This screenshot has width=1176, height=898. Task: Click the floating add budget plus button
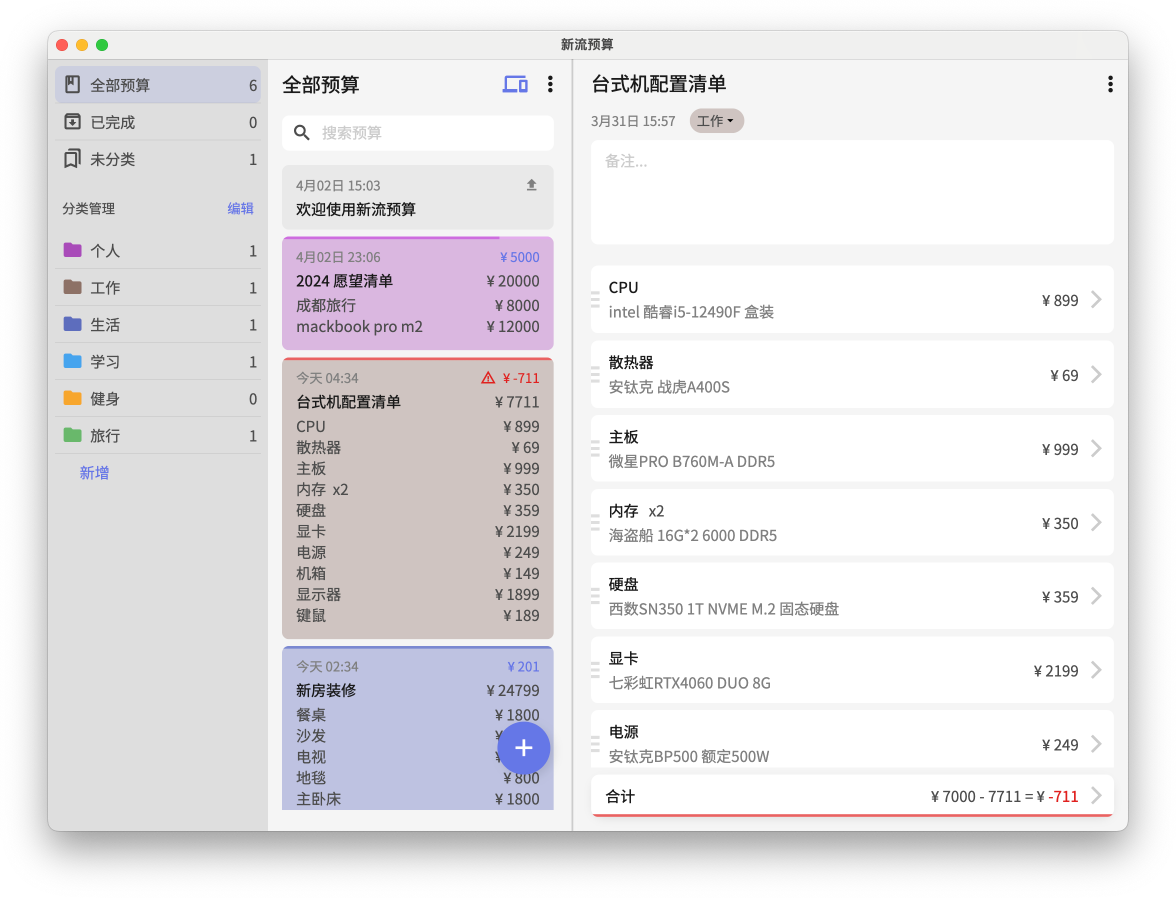click(x=524, y=748)
